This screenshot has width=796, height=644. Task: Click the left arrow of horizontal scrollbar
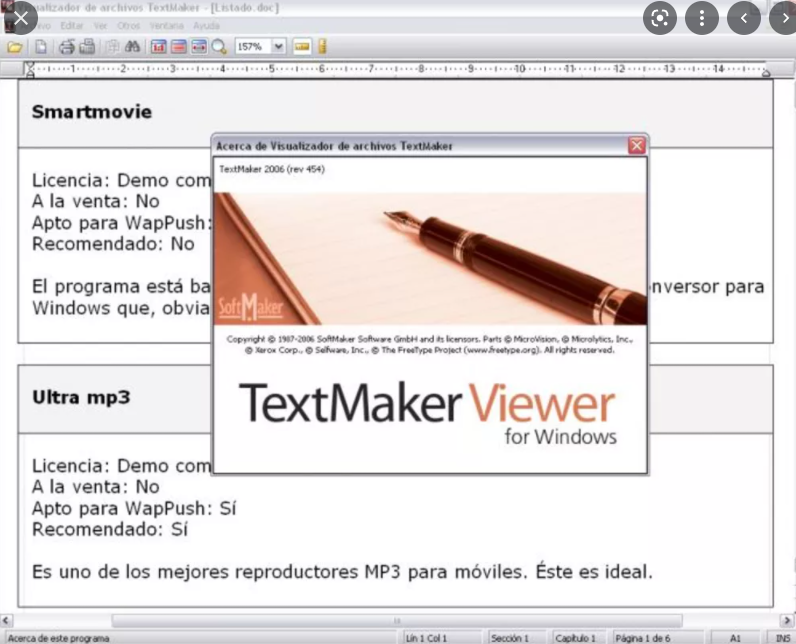coord(6,620)
